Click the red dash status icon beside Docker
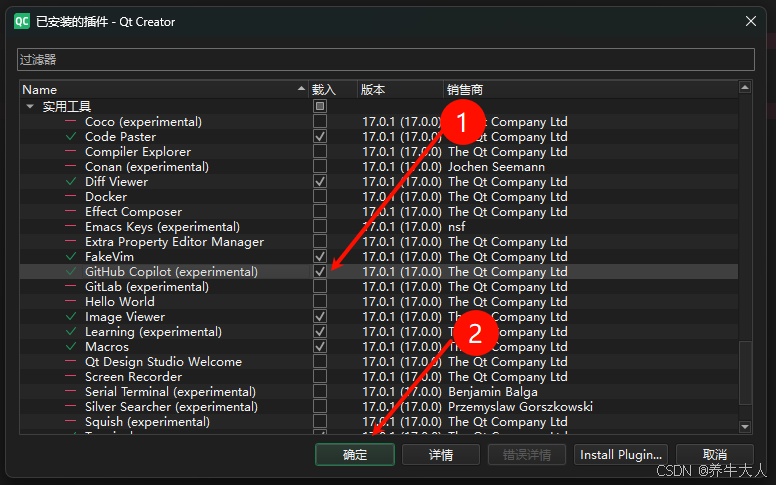The width and height of the screenshot is (776, 485). coord(71,196)
